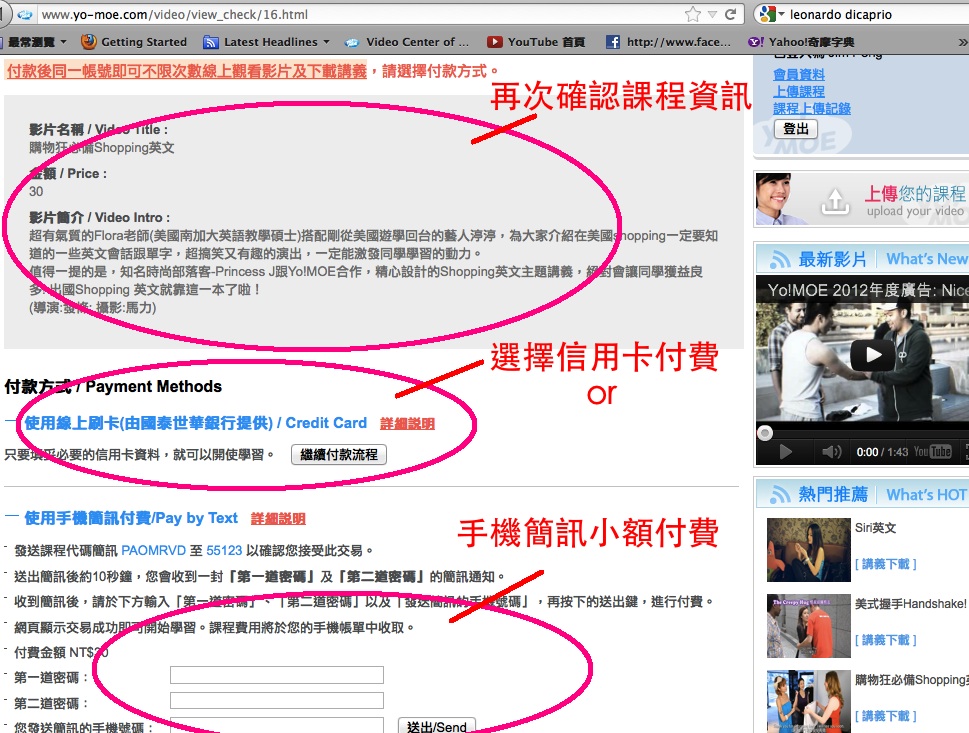969x733 pixels.
Task: Download handout for 美式握手Handshake
Action: [886, 640]
